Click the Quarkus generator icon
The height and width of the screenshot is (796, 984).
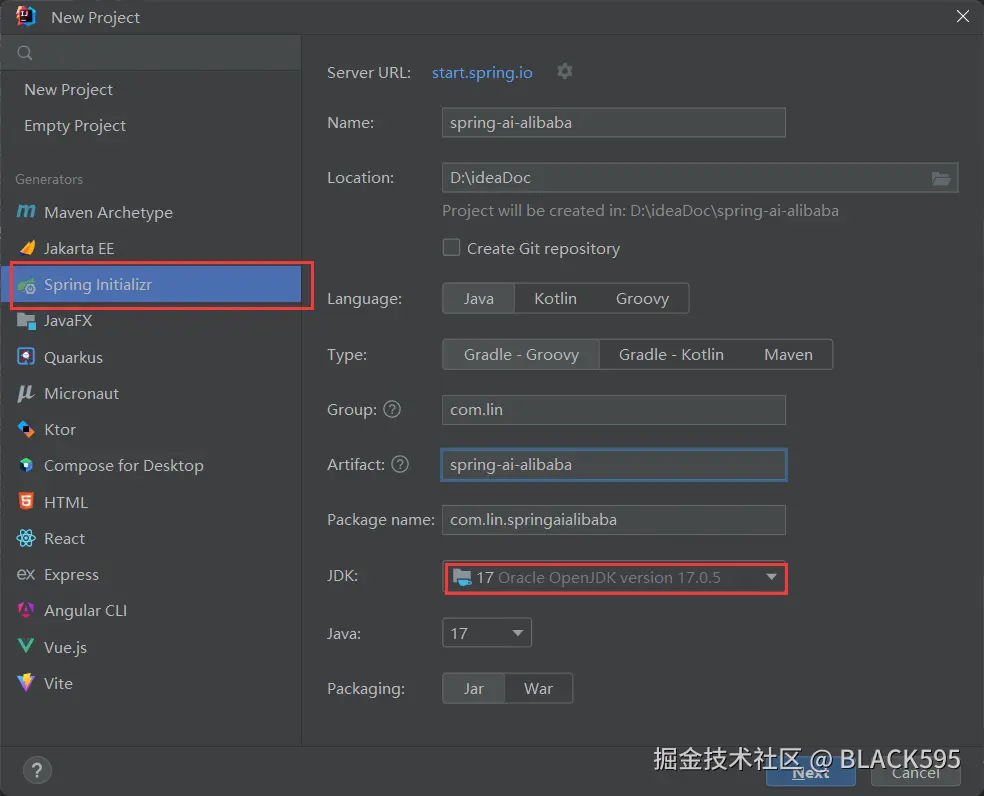tap(26, 357)
